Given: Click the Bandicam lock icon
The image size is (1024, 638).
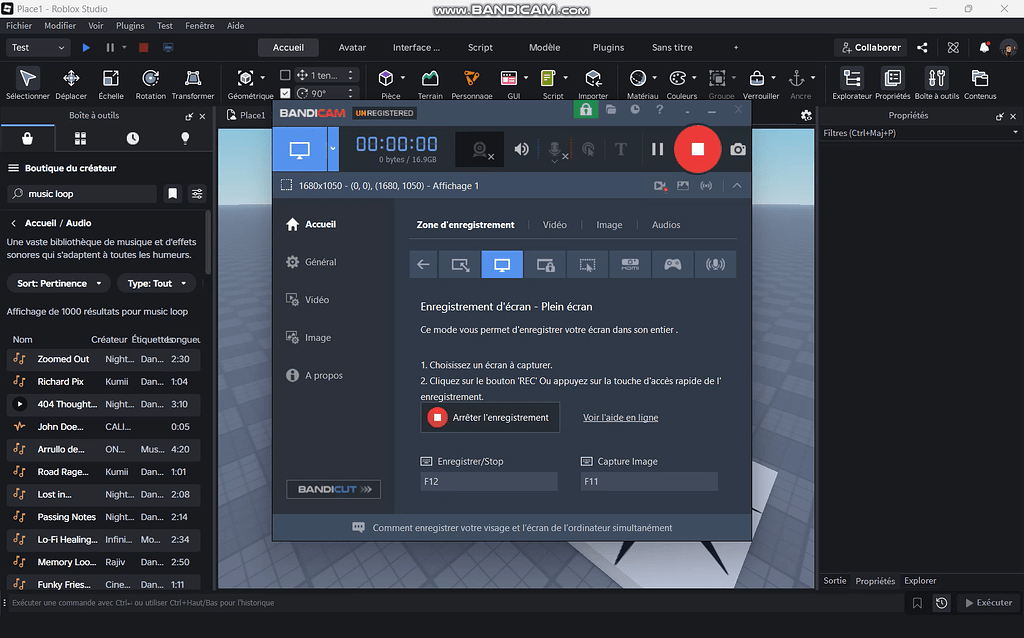Looking at the screenshot, I should tap(586, 110).
